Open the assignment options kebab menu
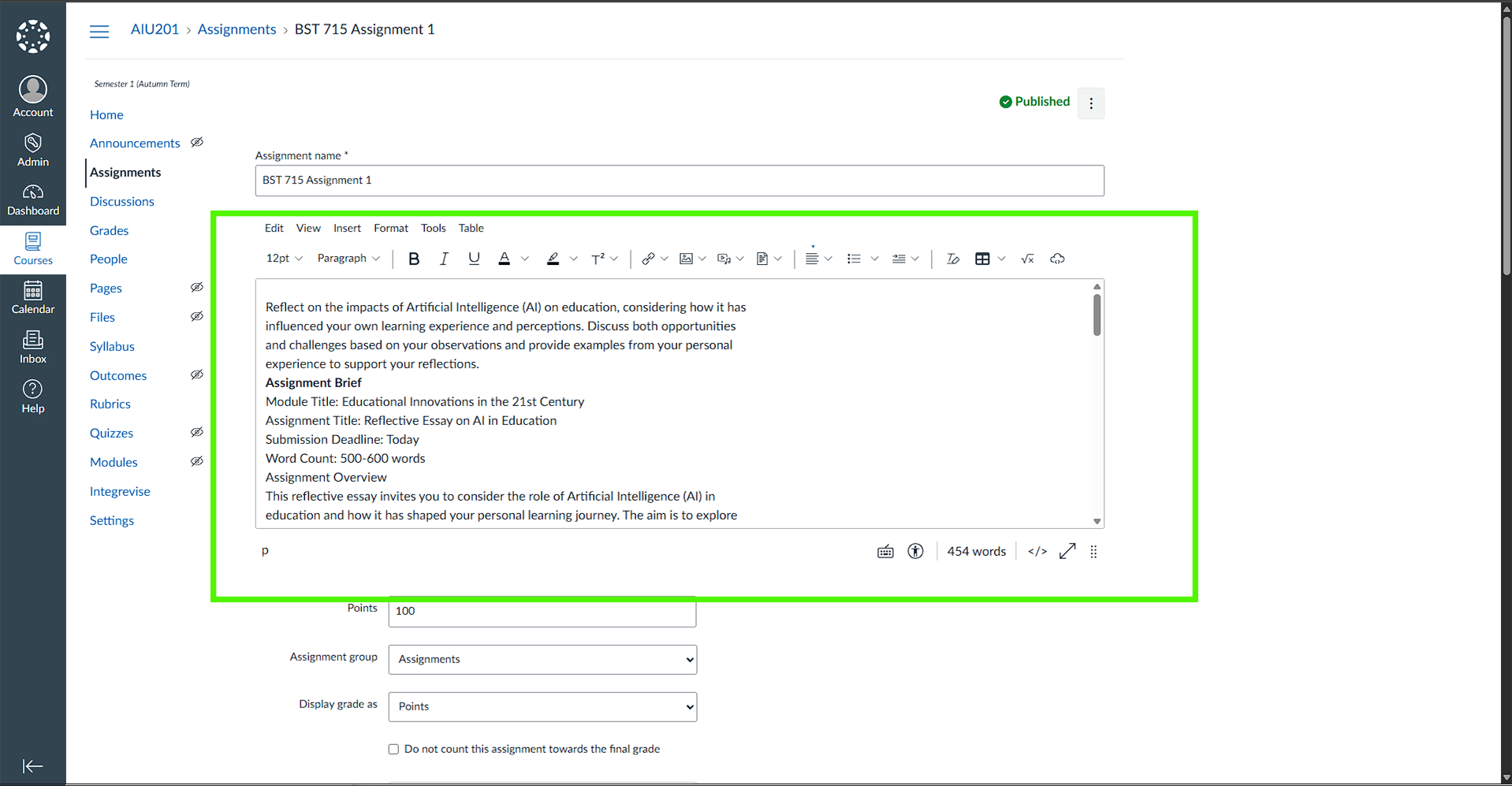This screenshot has height=786, width=1512. point(1091,103)
